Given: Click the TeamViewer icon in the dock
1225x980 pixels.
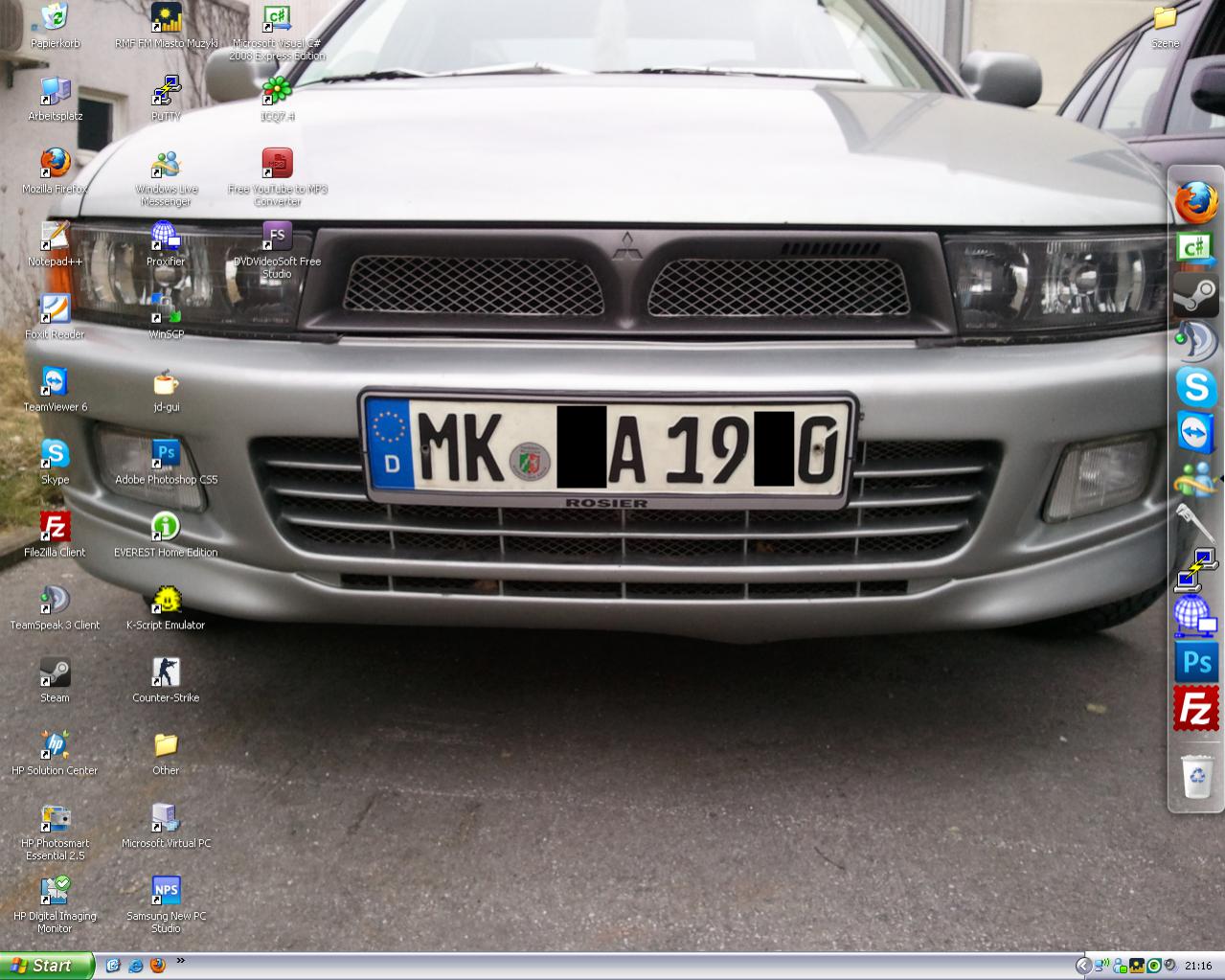Looking at the screenshot, I should coord(1196,433).
